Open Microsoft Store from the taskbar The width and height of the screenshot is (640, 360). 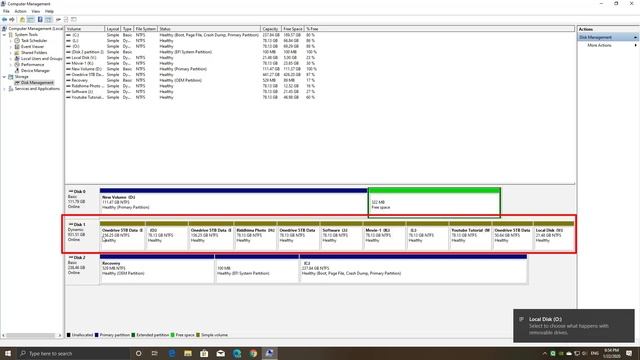(204, 353)
